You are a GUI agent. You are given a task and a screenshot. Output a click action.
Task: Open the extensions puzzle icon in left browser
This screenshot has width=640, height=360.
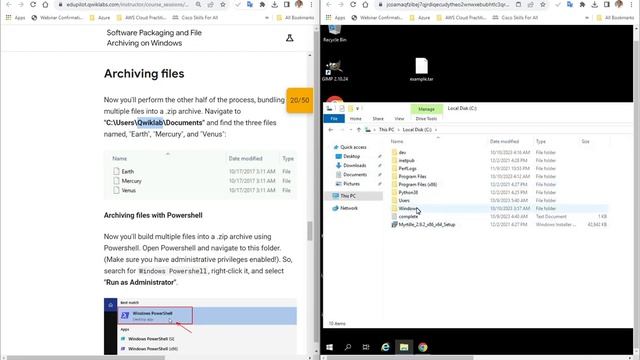pos(262,4)
